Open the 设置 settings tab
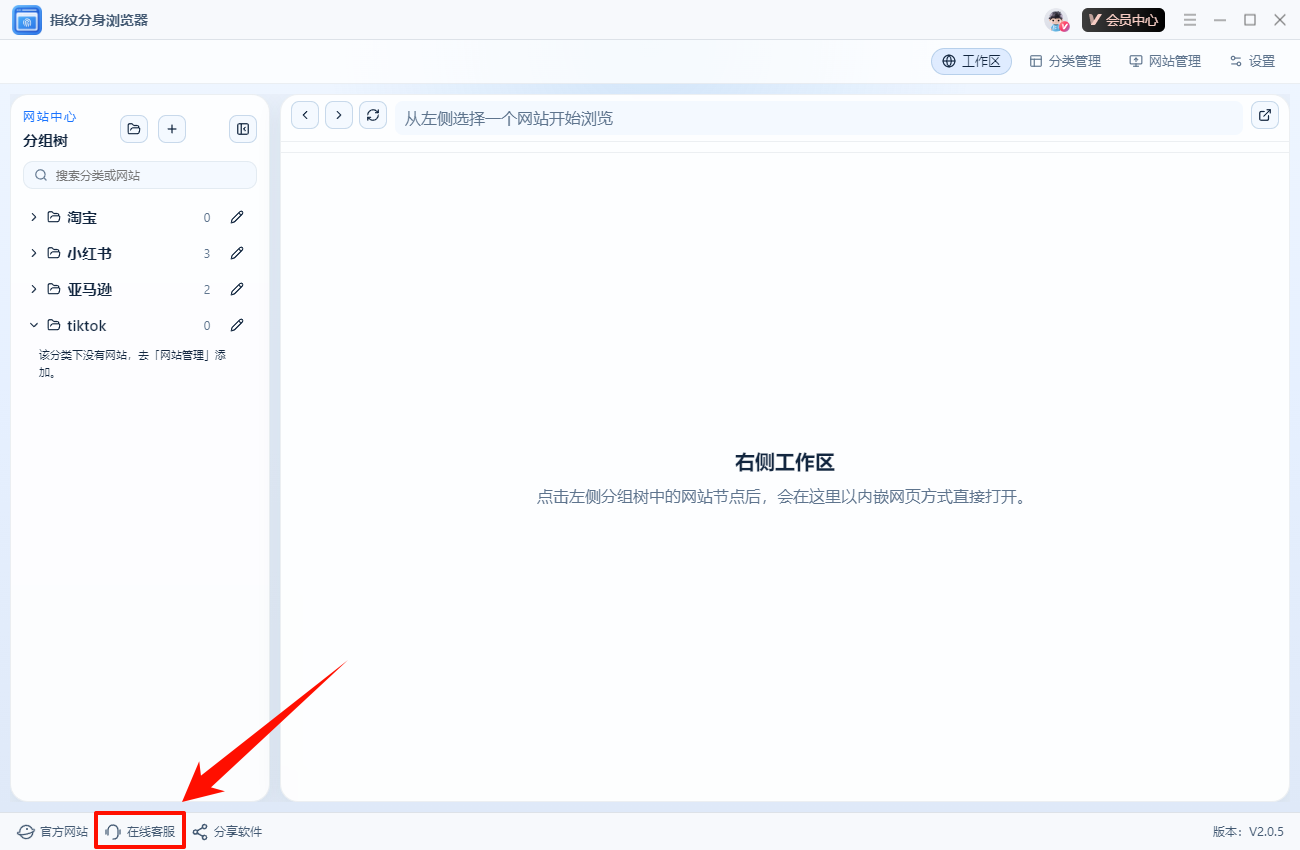Viewport: 1300px width, 850px height. 1252,61
